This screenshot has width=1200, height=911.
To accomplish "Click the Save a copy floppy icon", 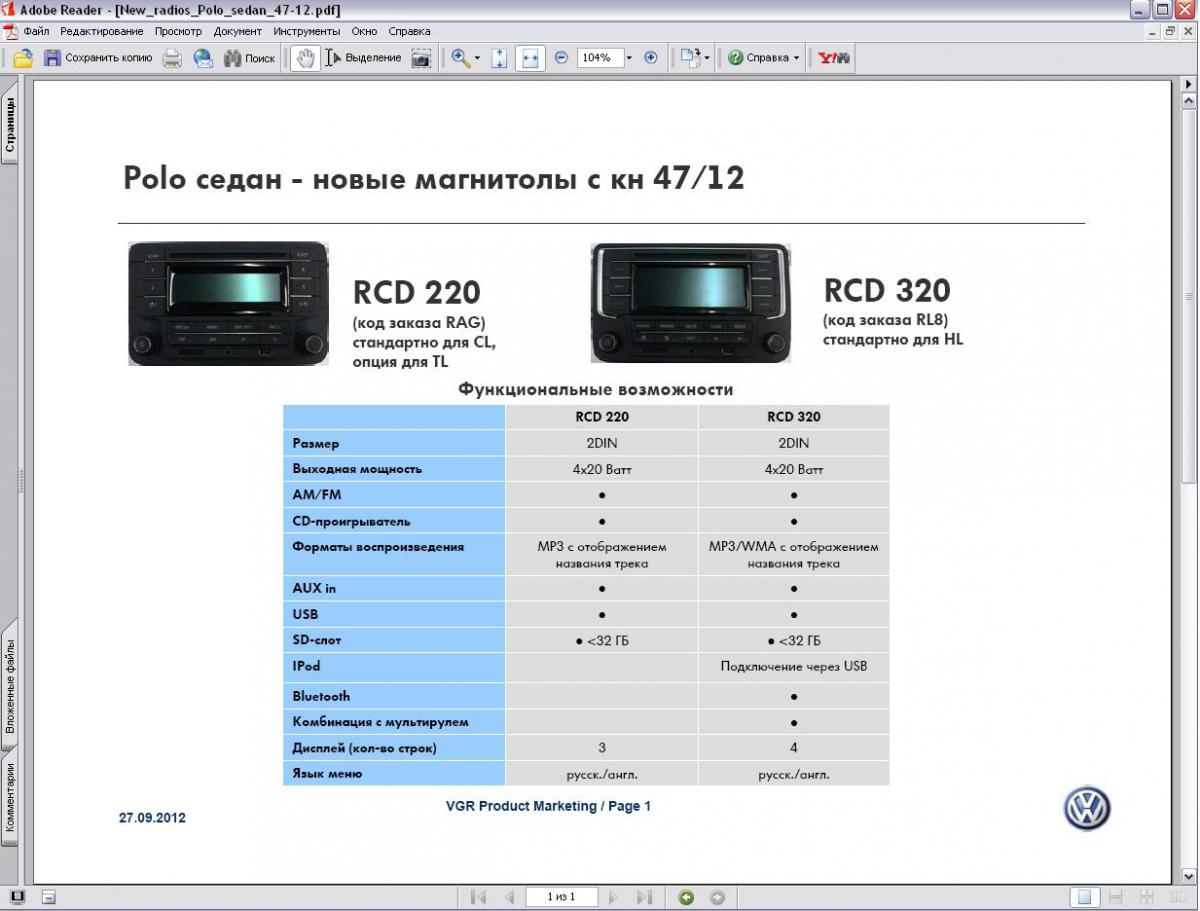I will [x=52, y=58].
